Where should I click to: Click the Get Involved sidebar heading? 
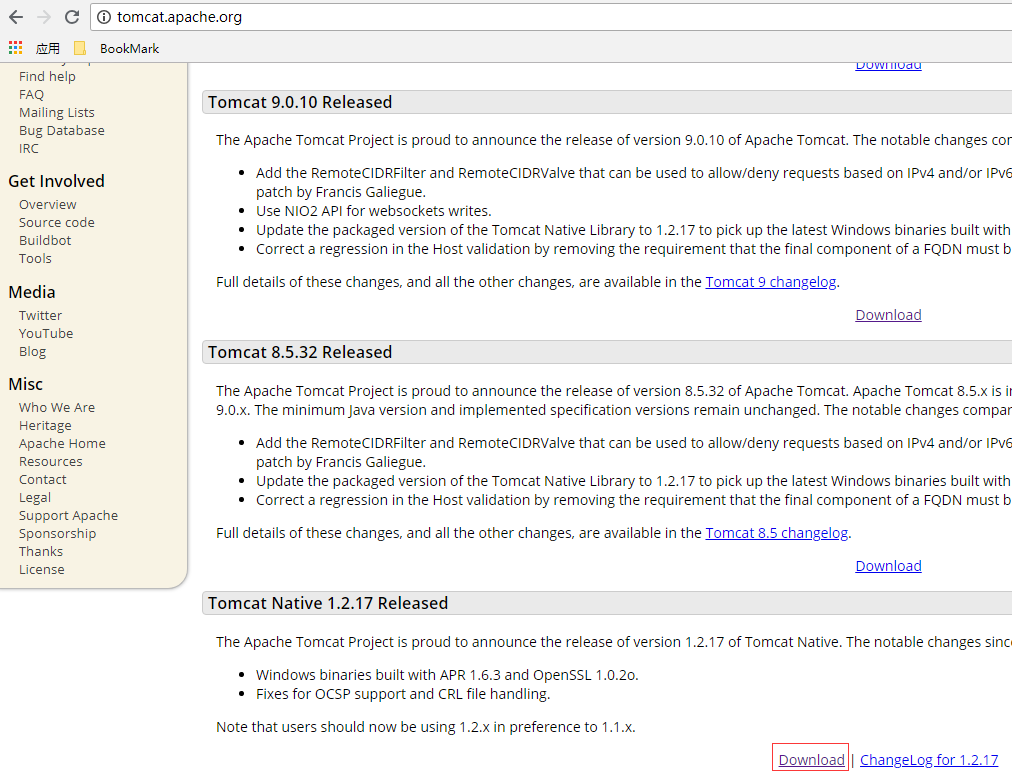(x=56, y=181)
